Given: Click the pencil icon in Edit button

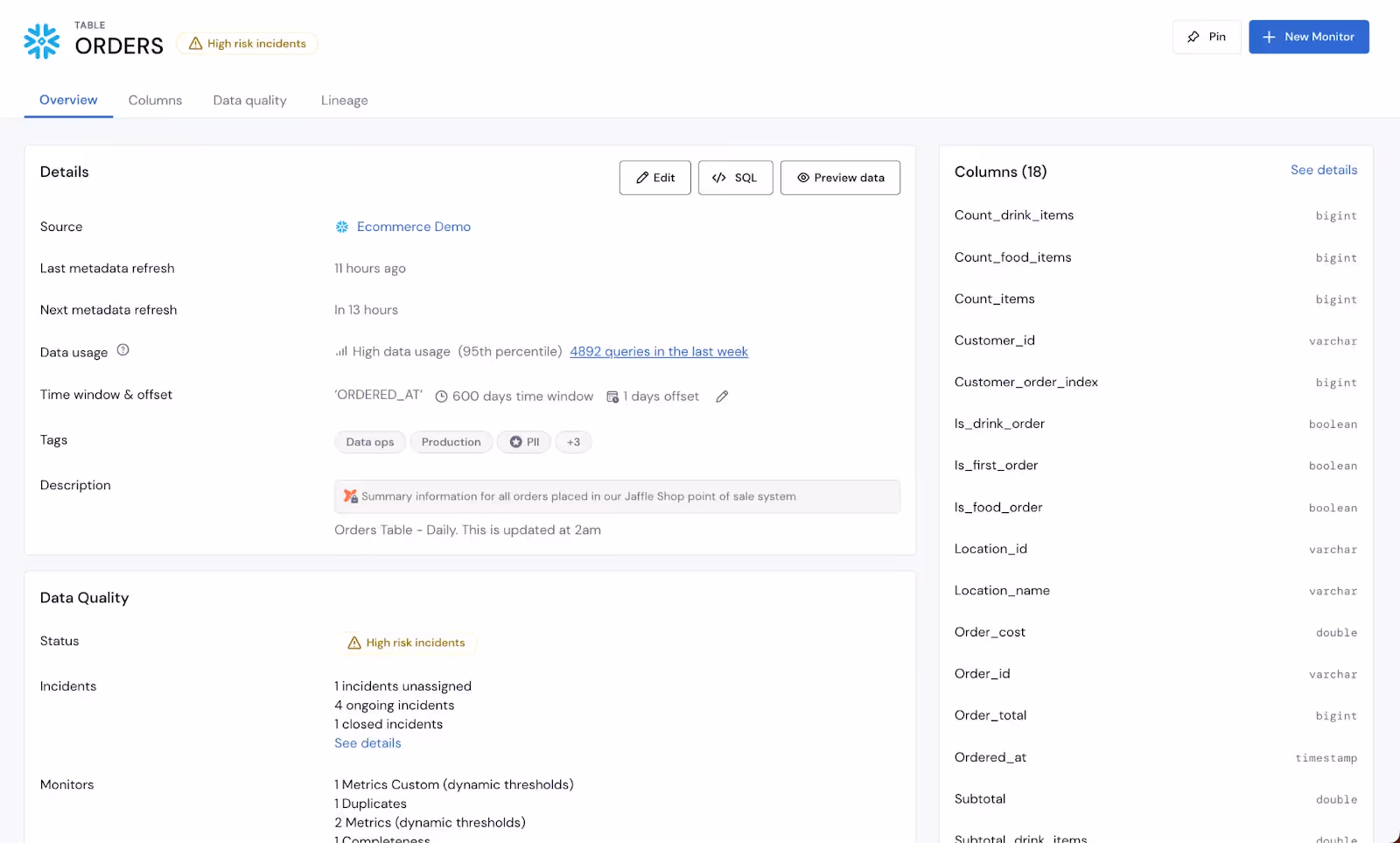Looking at the screenshot, I should [x=642, y=178].
